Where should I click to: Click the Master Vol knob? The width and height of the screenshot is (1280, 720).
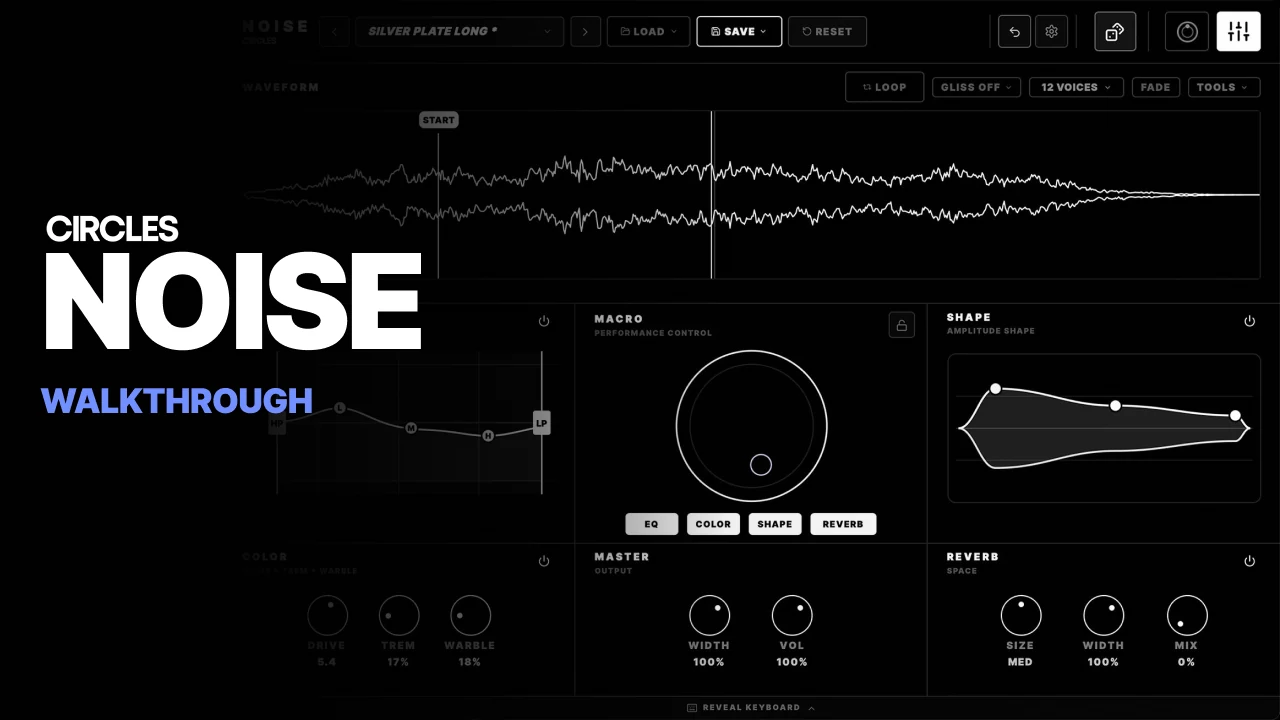coord(792,616)
